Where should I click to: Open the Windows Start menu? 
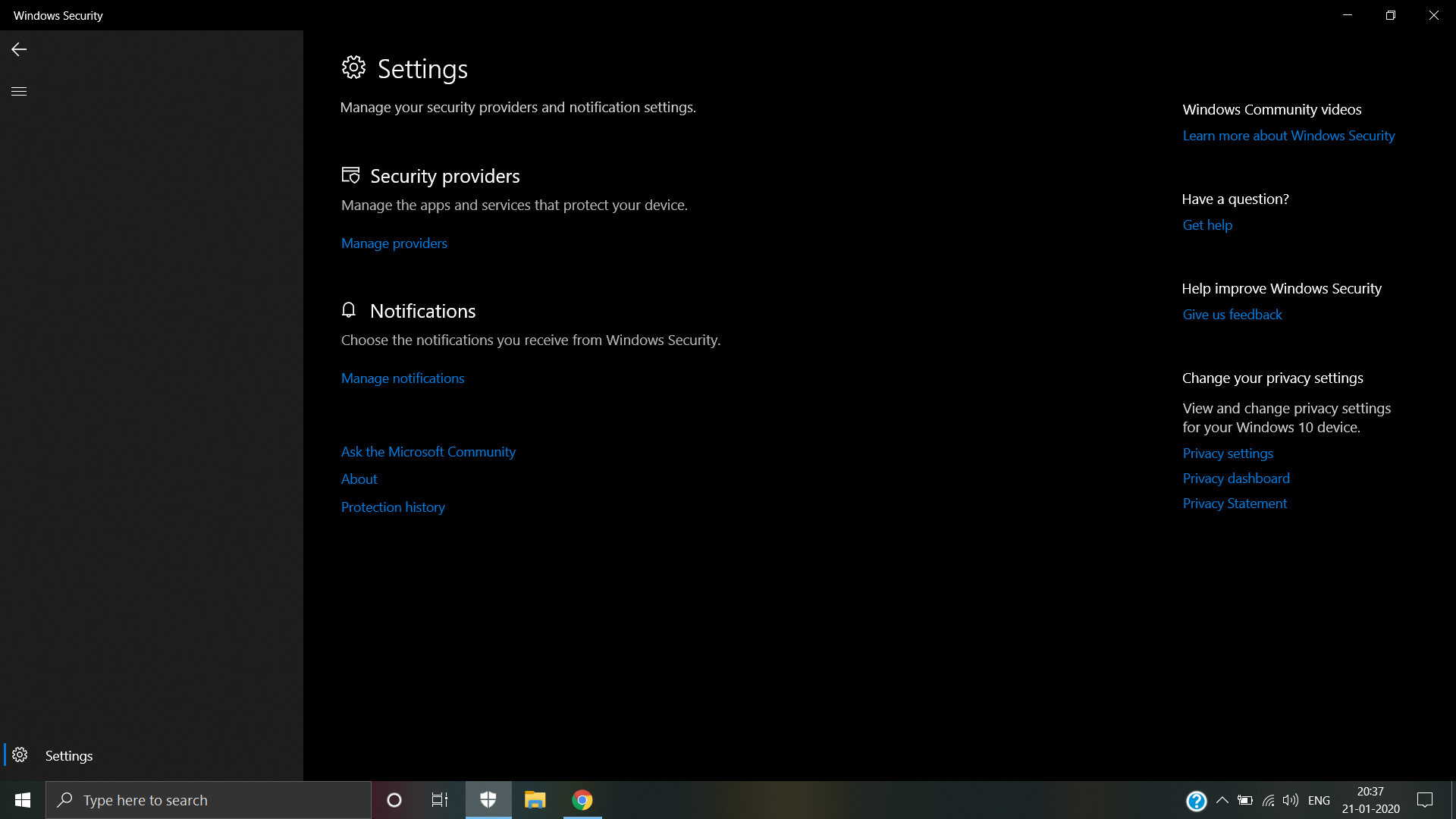[23, 800]
